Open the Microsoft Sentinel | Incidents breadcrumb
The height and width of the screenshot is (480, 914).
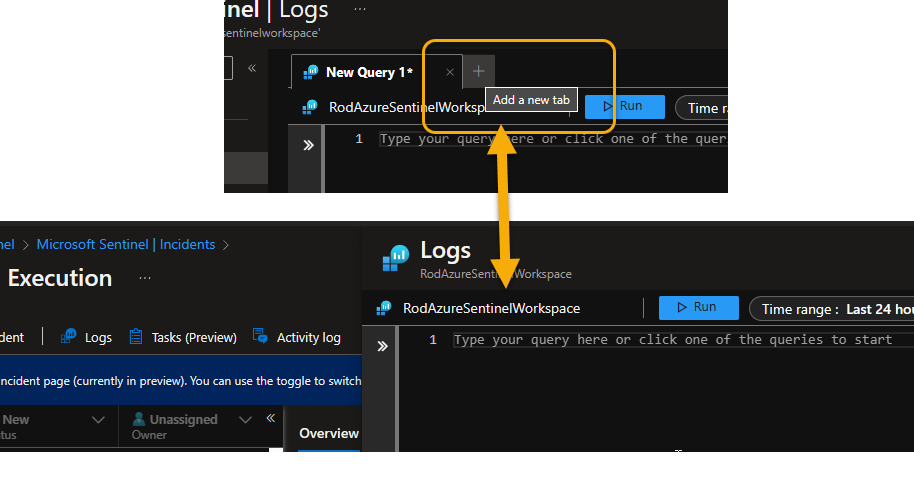(126, 244)
